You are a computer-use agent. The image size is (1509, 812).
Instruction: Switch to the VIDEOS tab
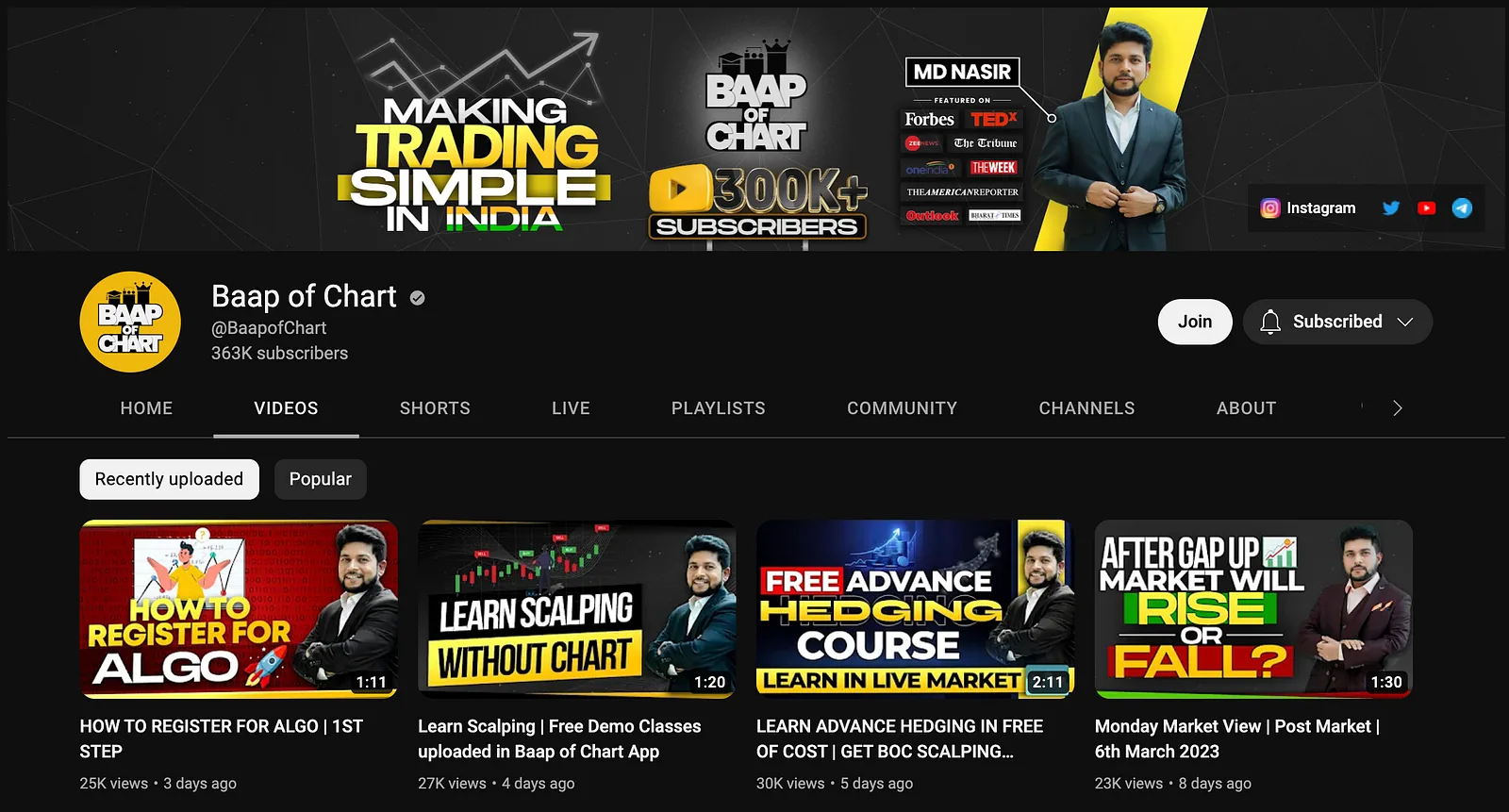pyautogui.click(x=286, y=408)
